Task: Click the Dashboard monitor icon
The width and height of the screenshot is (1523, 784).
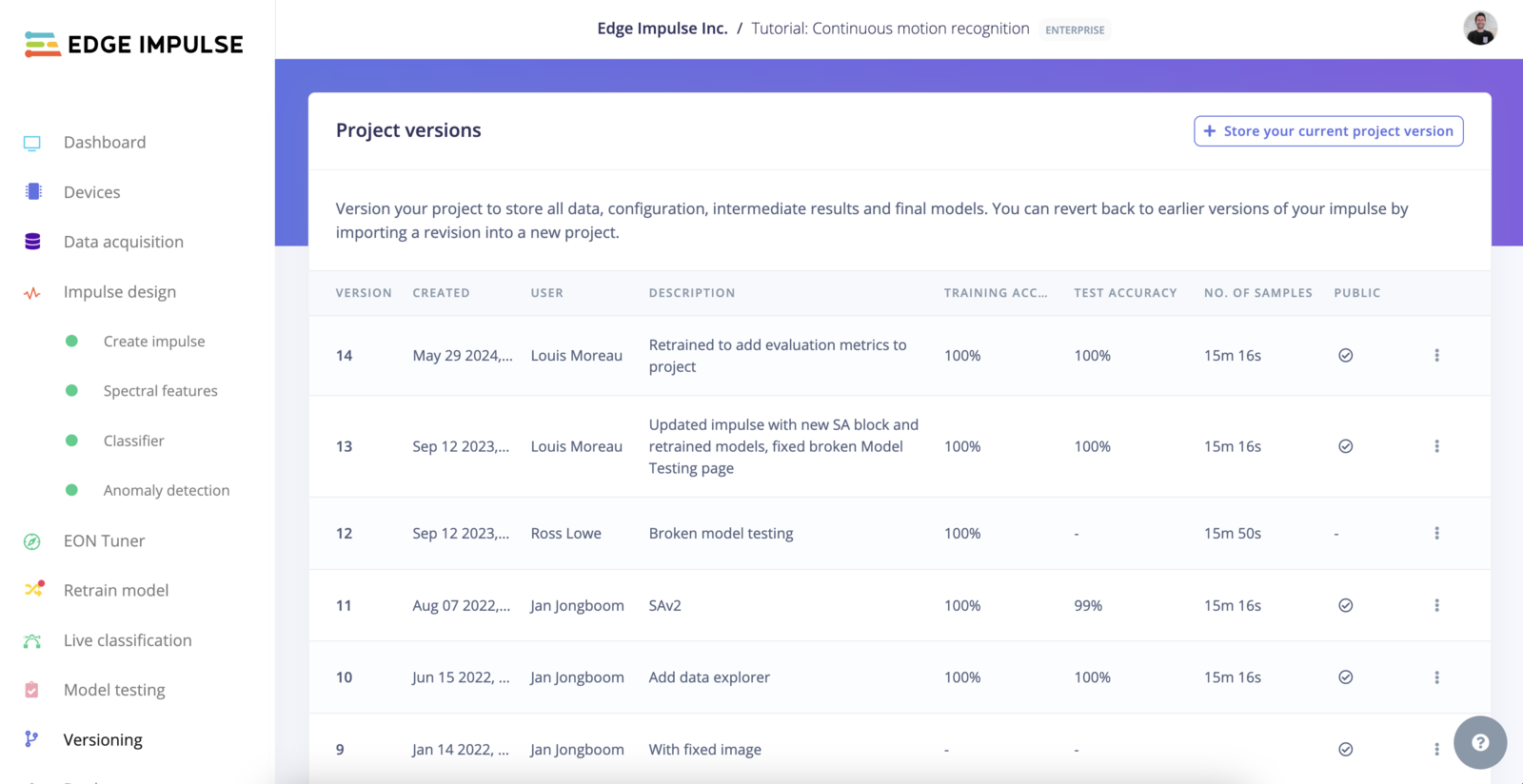Action: click(32, 143)
